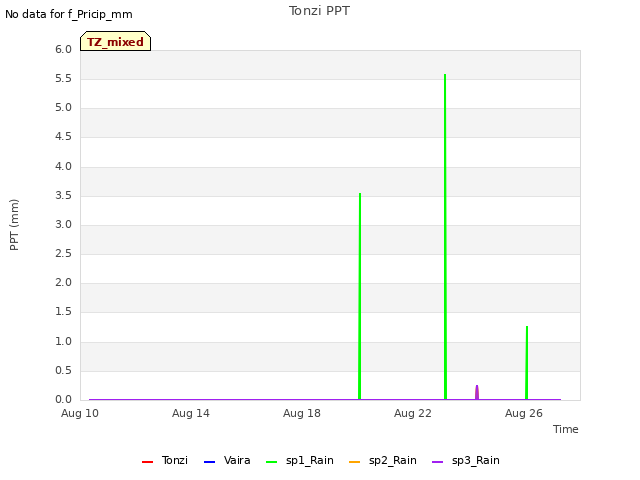Click the Time x-axis title

pyautogui.click(x=566, y=429)
